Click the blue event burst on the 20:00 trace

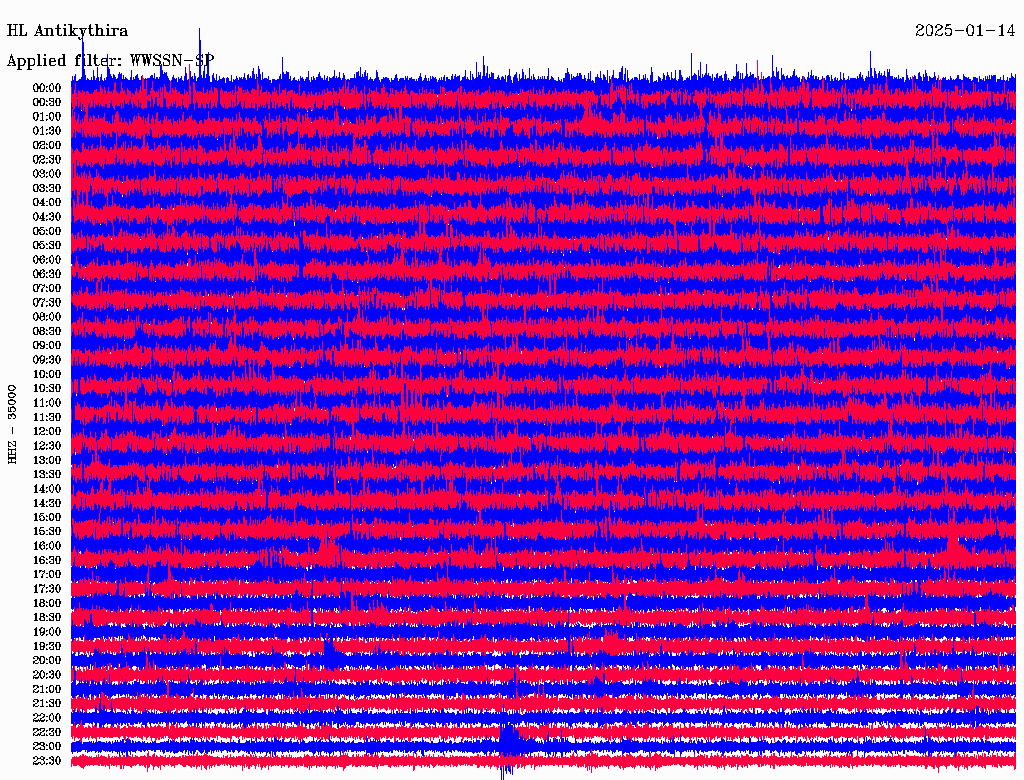[330, 655]
